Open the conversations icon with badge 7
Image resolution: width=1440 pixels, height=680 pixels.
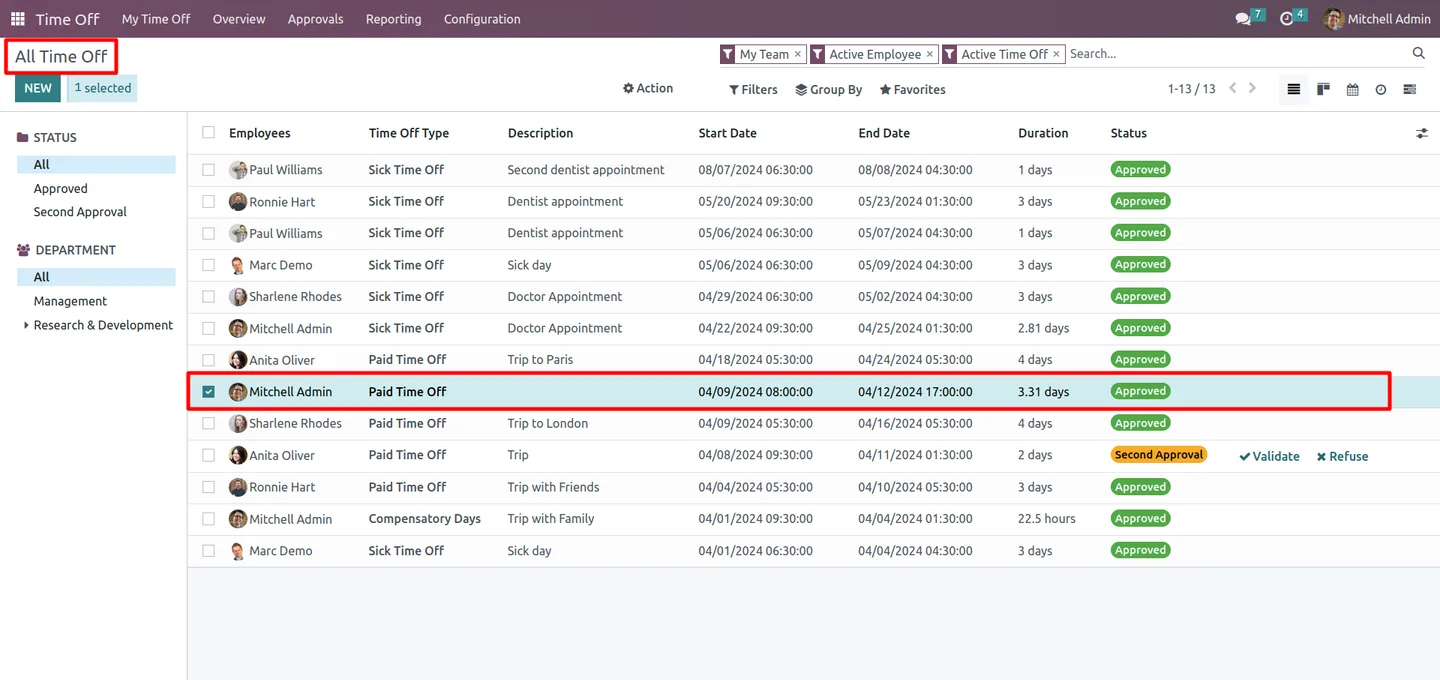[1243, 19]
